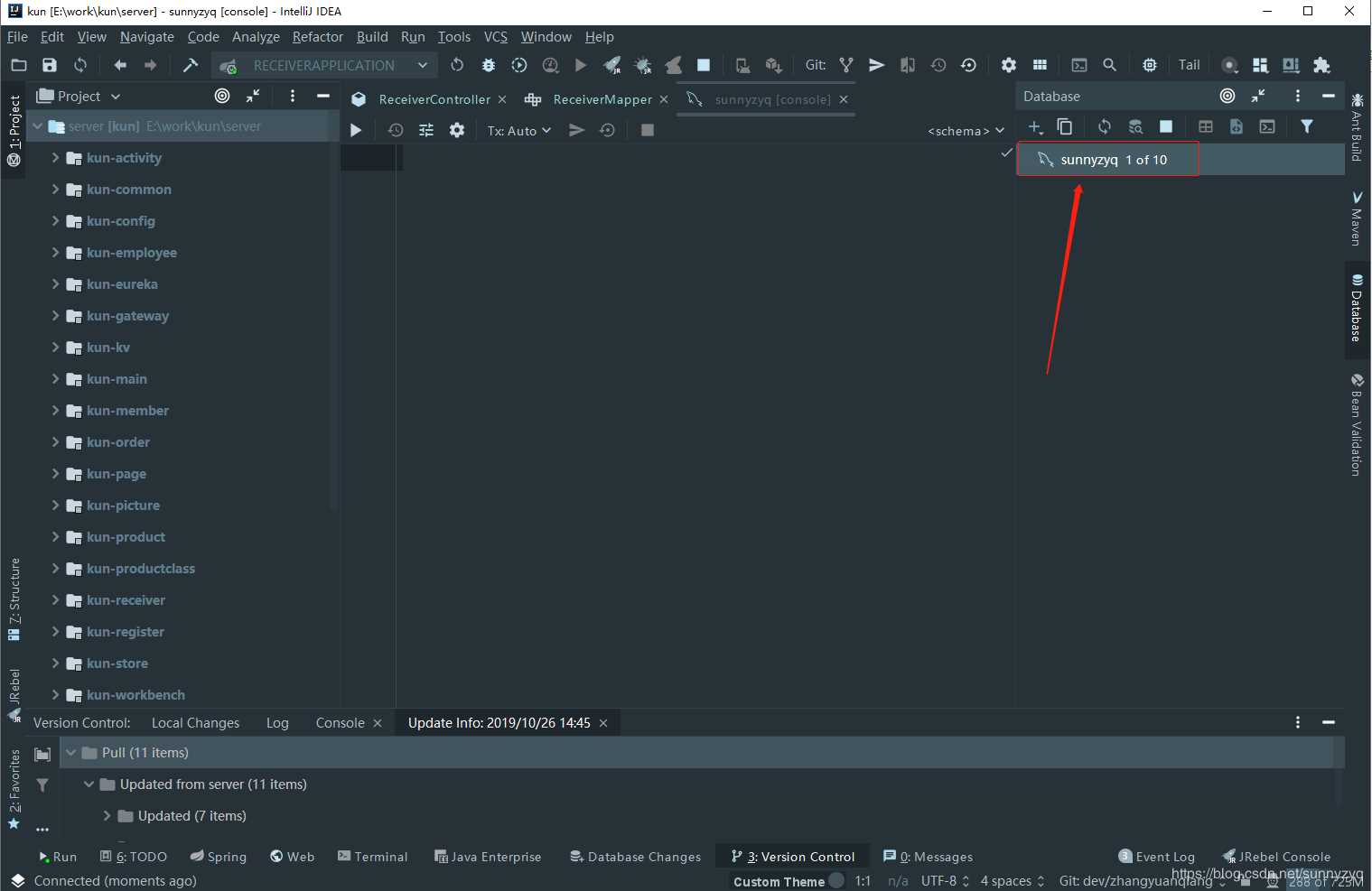Click the Save All toolbar icon
Screen dimensions: 1372x891
(x=50, y=65)
